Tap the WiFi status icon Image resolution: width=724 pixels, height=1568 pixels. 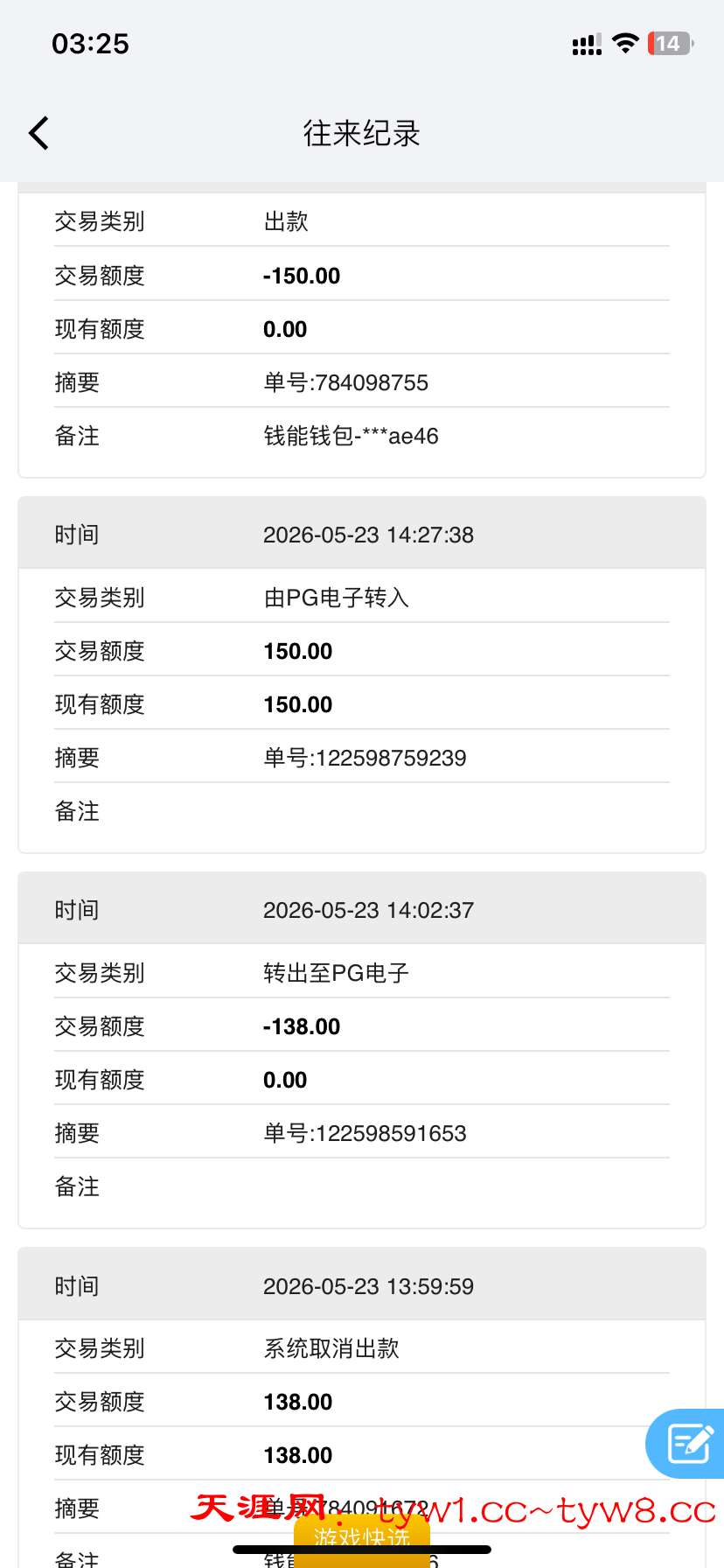(625, 44)
